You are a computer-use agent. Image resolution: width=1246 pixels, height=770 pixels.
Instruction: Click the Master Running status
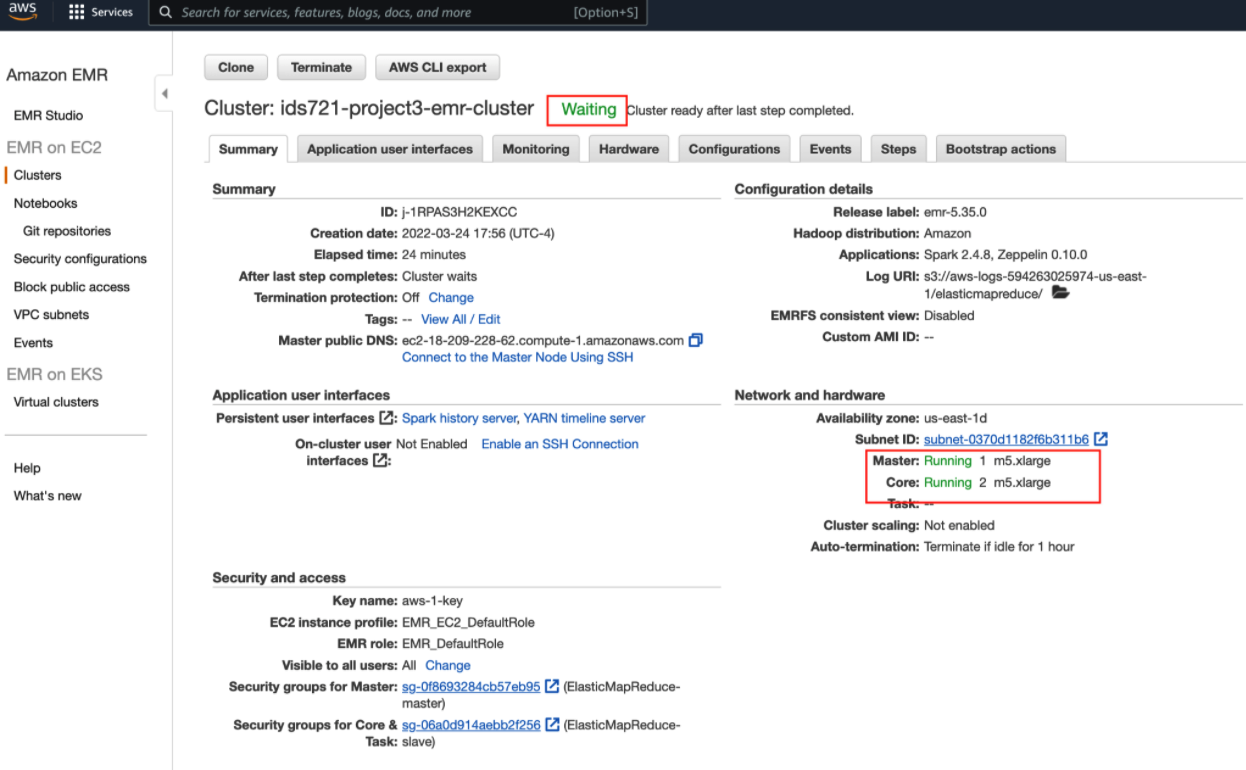[948, 461]
